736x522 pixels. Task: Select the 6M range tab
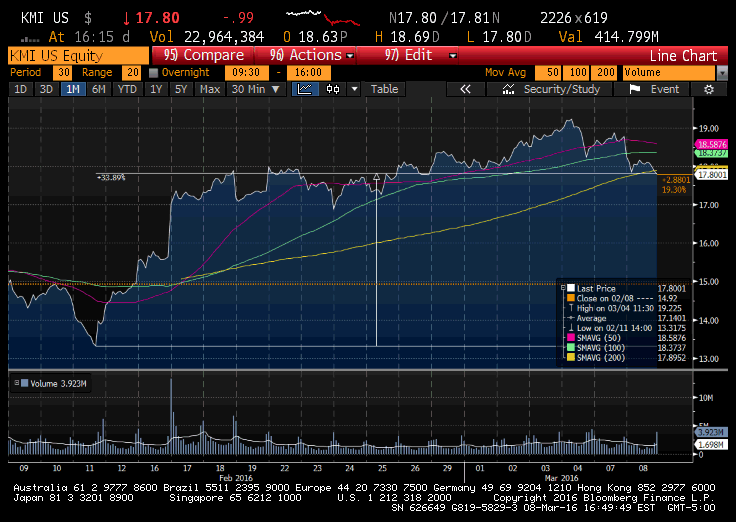(99, 89)
